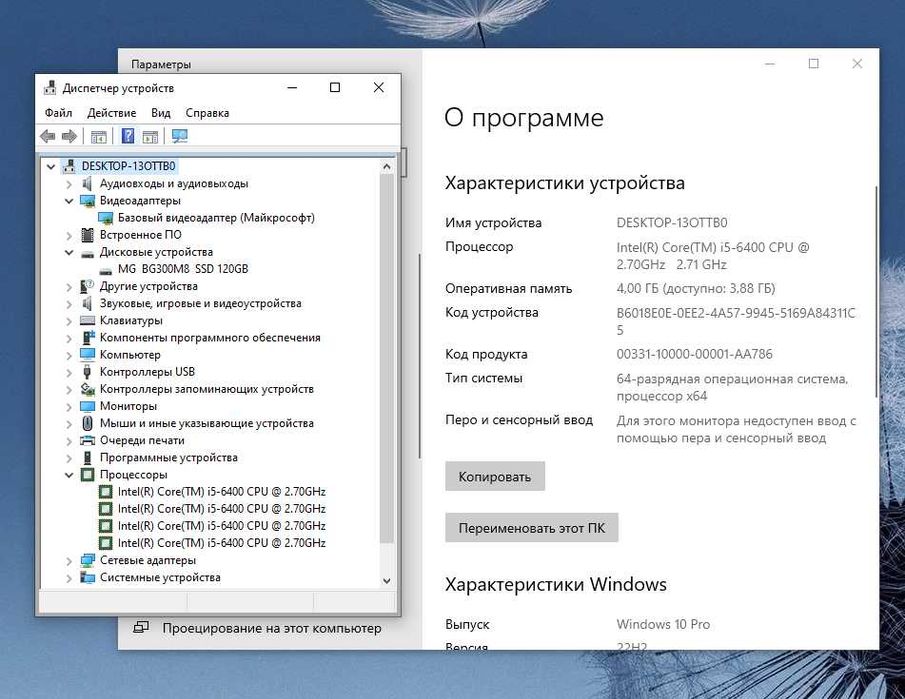Expand the Встроенное ПО chevron
The image size is (905, 699).
(x=69, y=236)
